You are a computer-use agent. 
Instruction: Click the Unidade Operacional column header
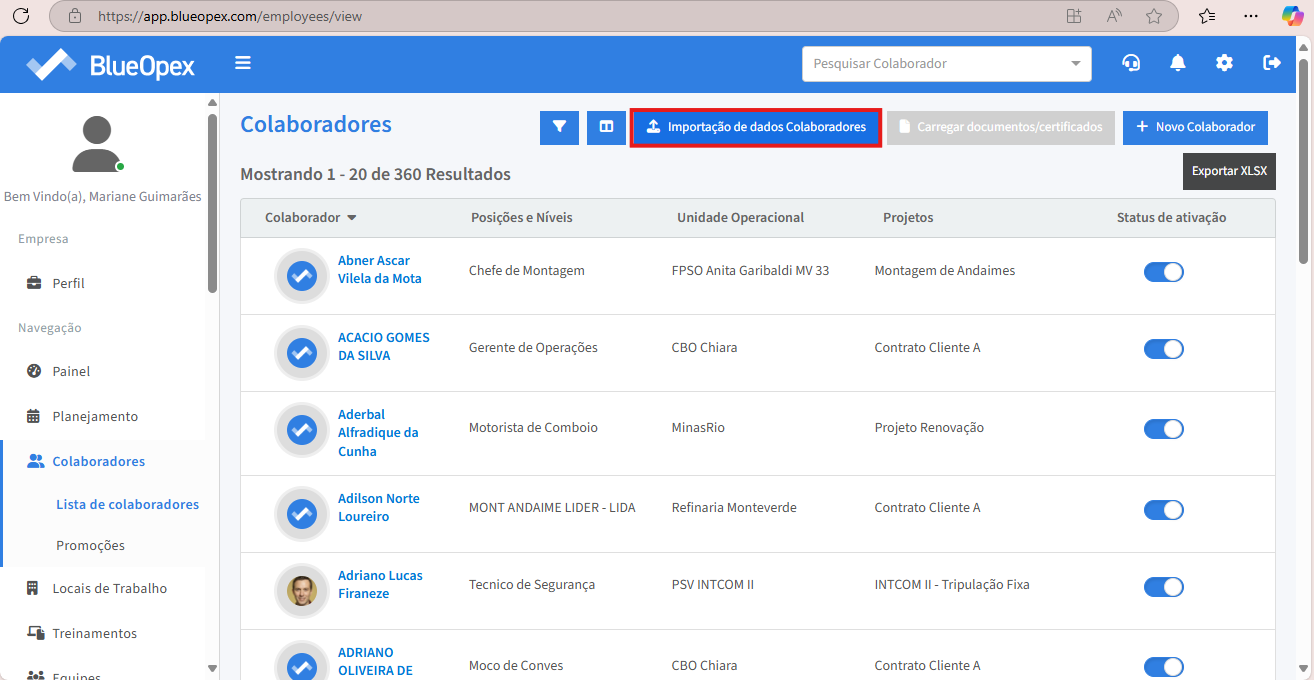(x=740, y=218)
